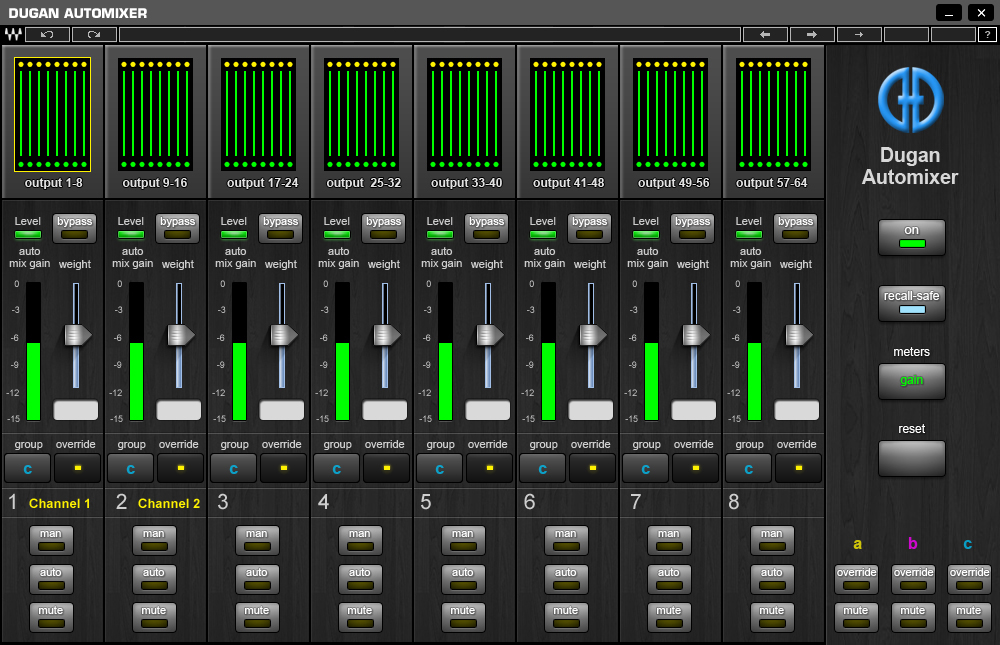Toggle override on channel 1
The image size is (1000, 645).
78,468
